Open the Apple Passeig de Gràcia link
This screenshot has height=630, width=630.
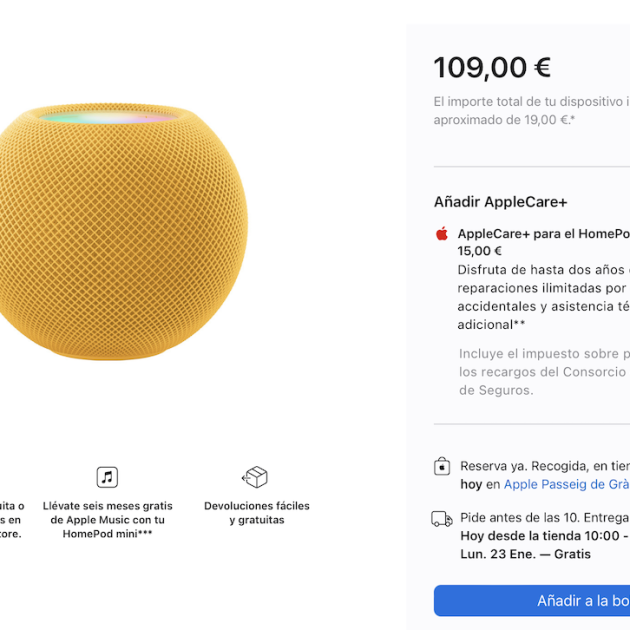pos(566,484)
